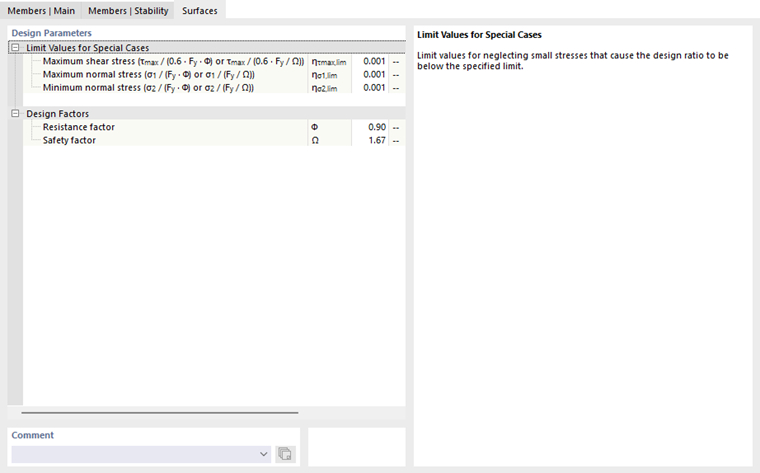Screen dimensions: 760x473
Task: Select the Minimum normal stress row
Action: (x=214, y=87)
